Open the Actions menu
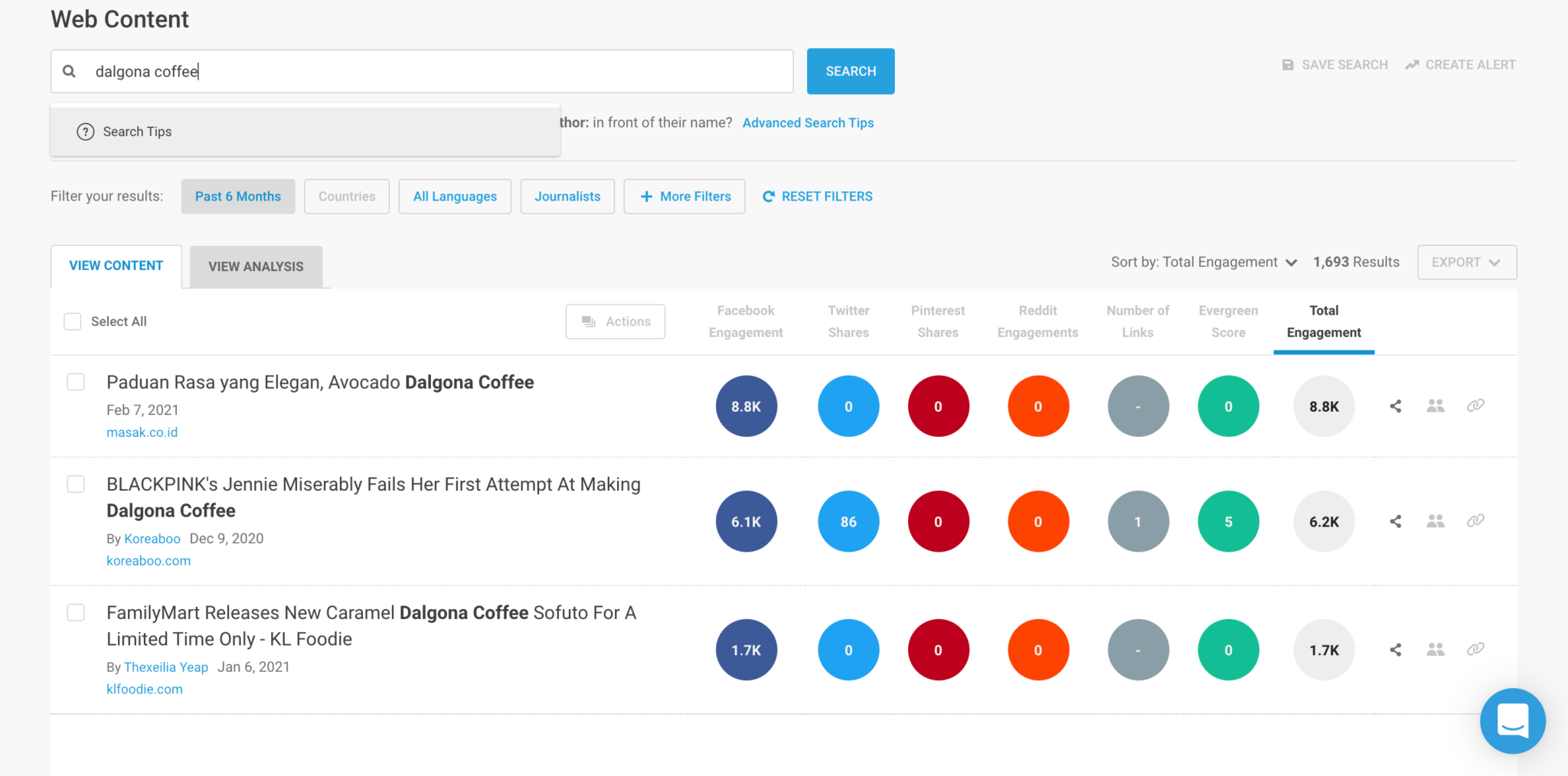 point(616,321)
